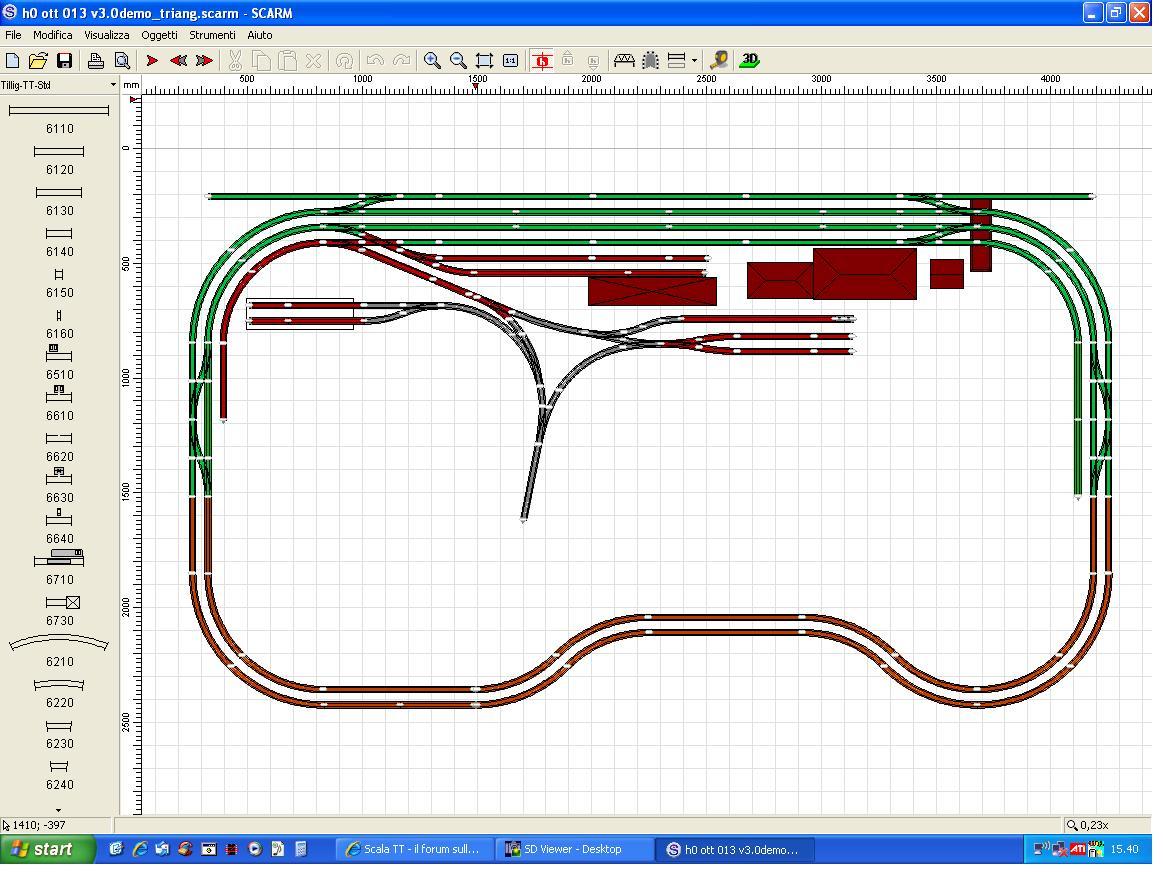Select track piece 6160

59,324
